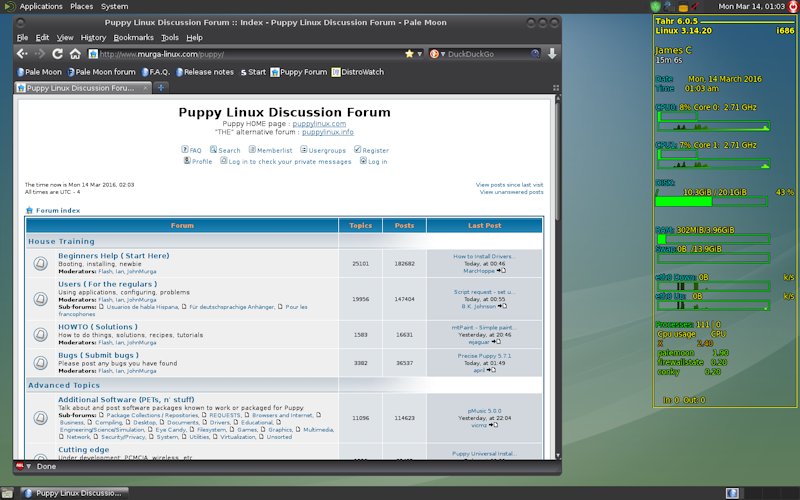
Task: Open the Edit menu
Action: [x=42, y=37]
